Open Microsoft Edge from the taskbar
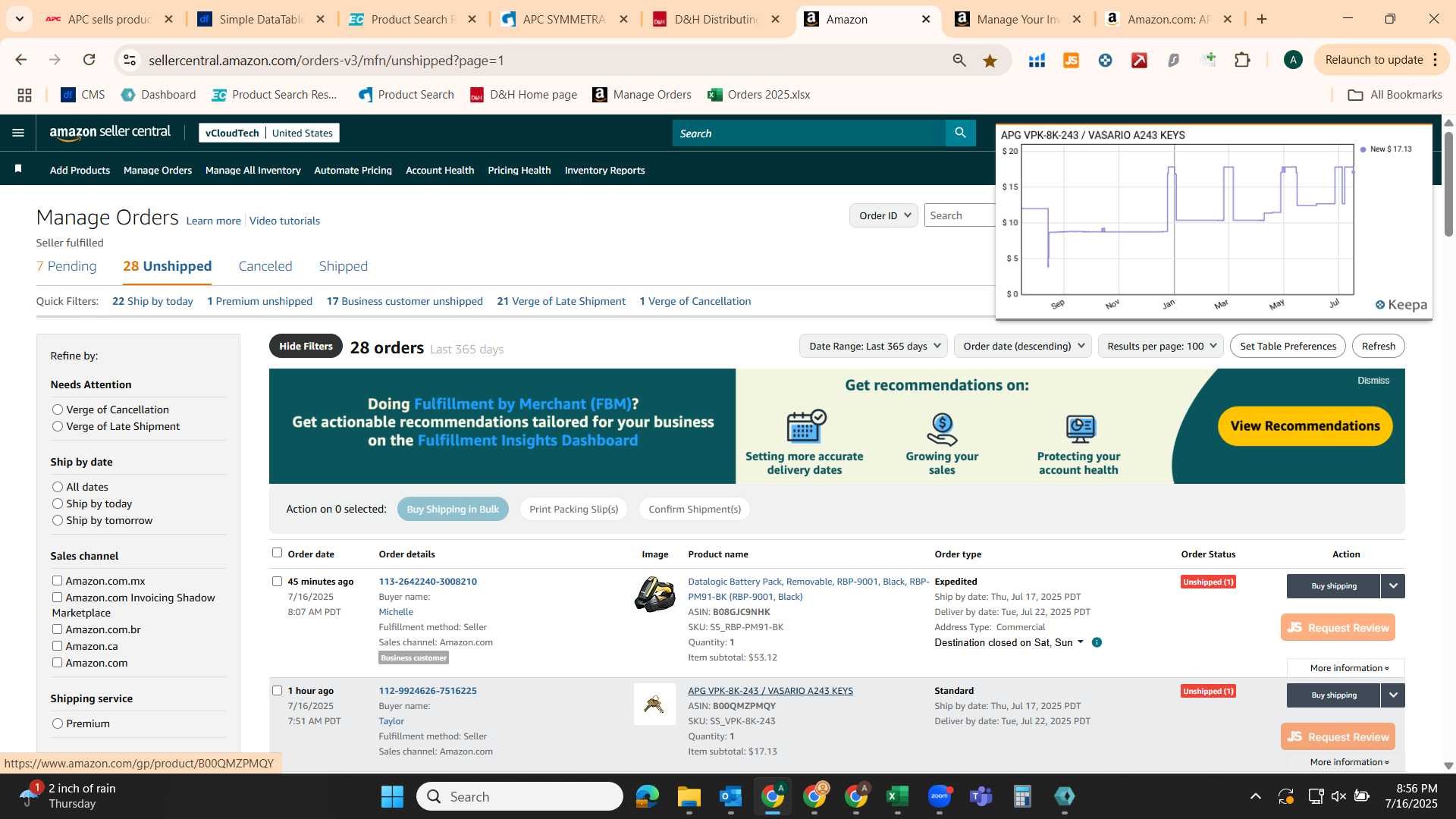 click(x=647, y=796)
